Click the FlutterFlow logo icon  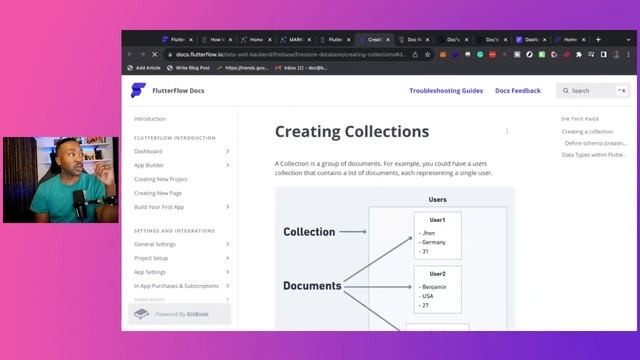138,90
